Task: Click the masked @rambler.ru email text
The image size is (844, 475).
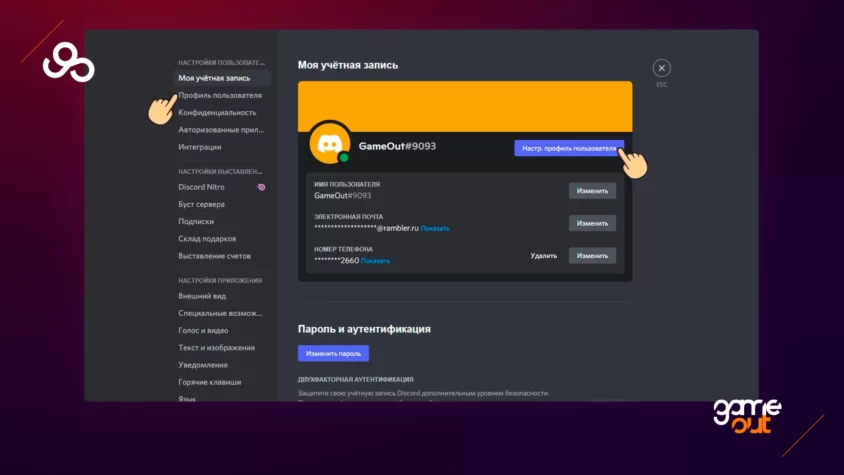Action: [x=366, y=228]
